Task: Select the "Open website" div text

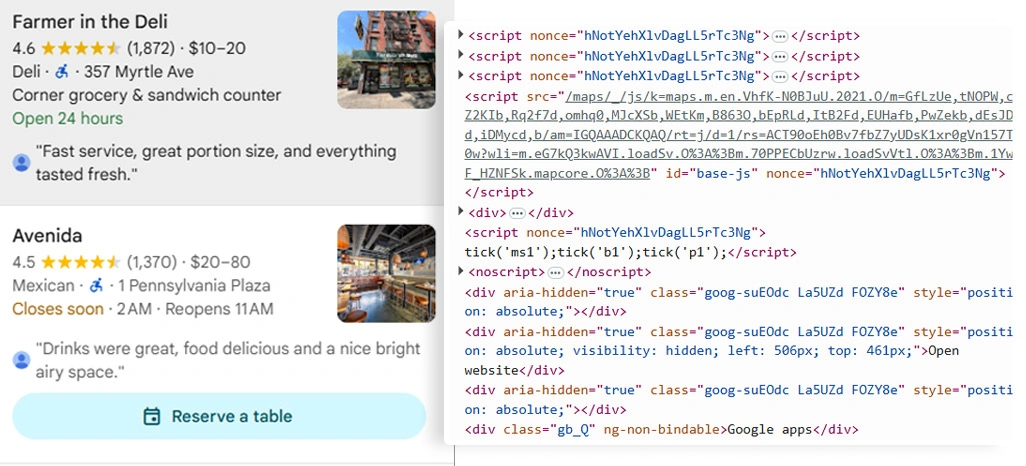Action: (x=712, y=360)
